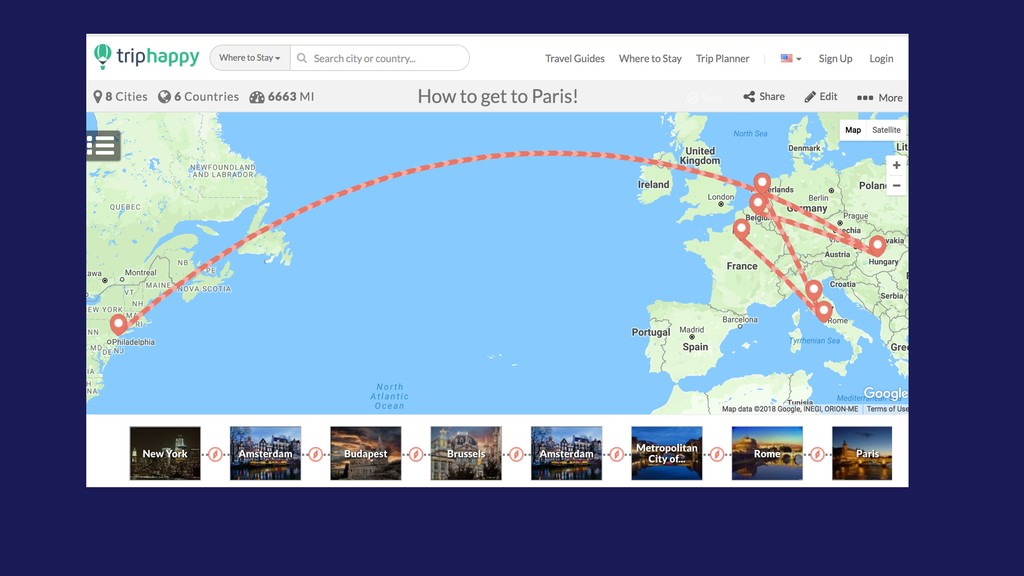Select the first Amsterdam thumbnail after New York
This screenshot has width=1024, height=576.
click(x=265, y=453)
